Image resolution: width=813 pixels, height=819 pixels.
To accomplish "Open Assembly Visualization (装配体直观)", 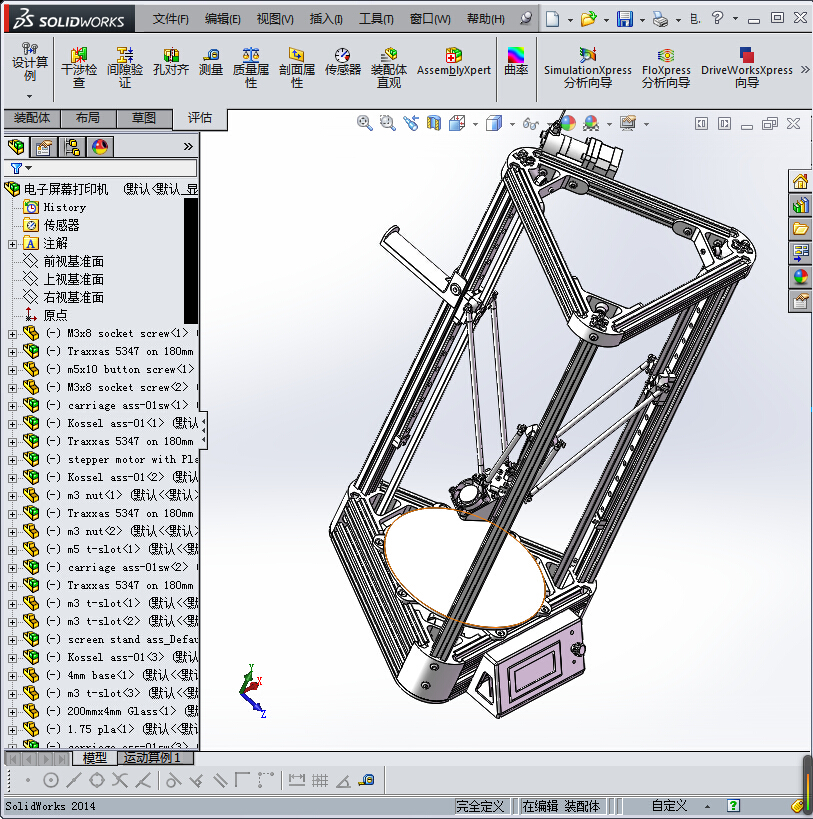I will (x=388, y=67).
